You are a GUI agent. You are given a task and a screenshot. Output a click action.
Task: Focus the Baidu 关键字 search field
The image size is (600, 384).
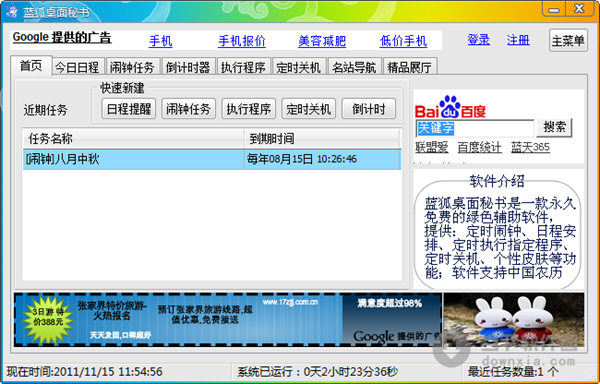point(474,128)
